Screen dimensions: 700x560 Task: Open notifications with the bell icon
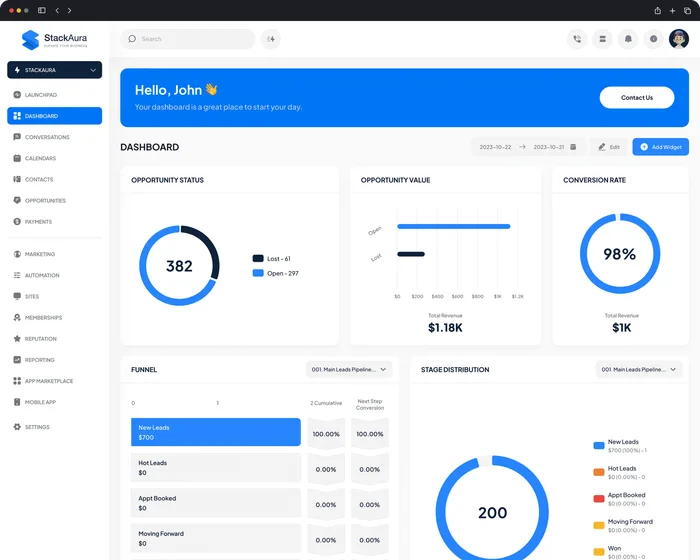[628, 39]
